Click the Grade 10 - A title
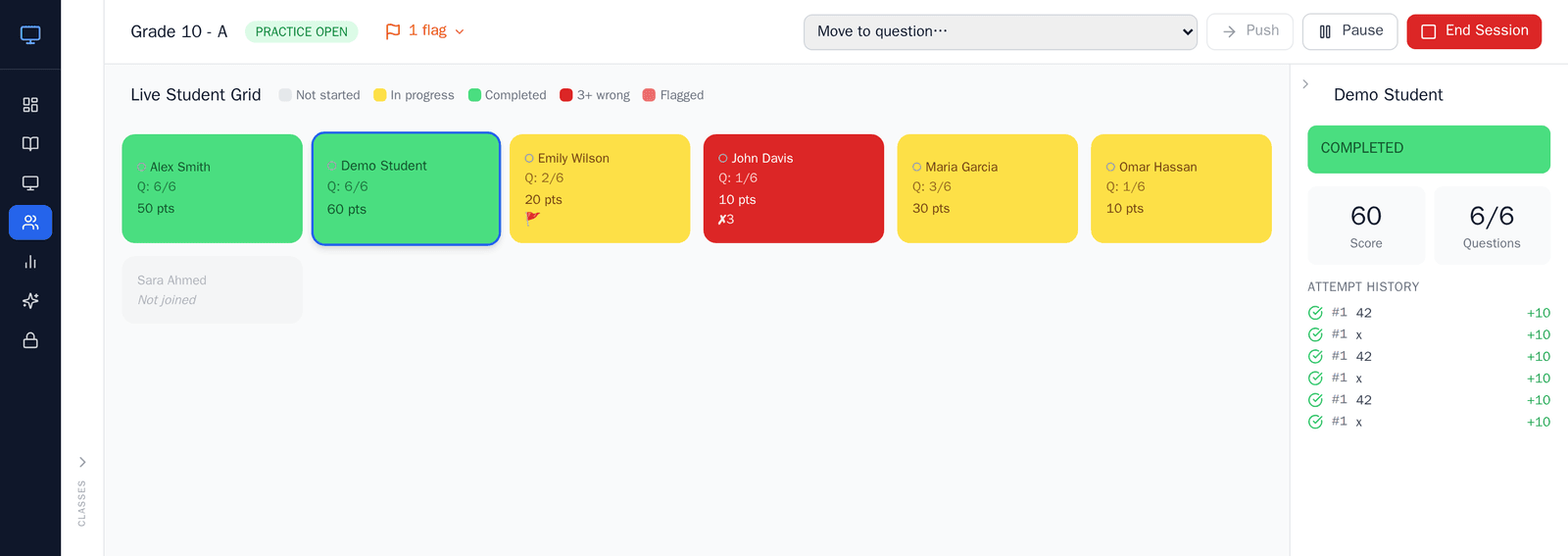Viewport: 1568px width, 556px height. [x=179, y=31]
